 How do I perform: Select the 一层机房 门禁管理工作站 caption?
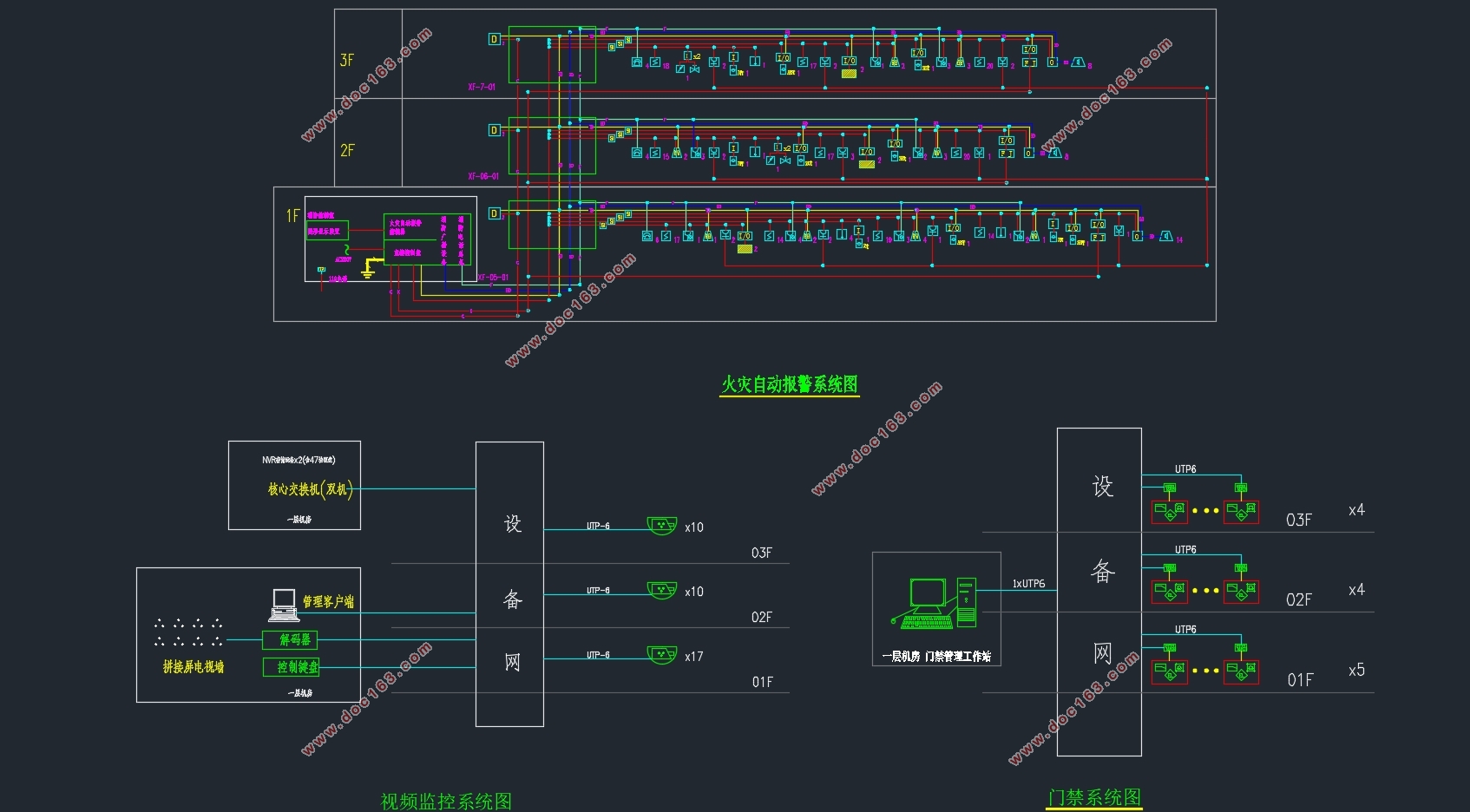click(936, 656)
